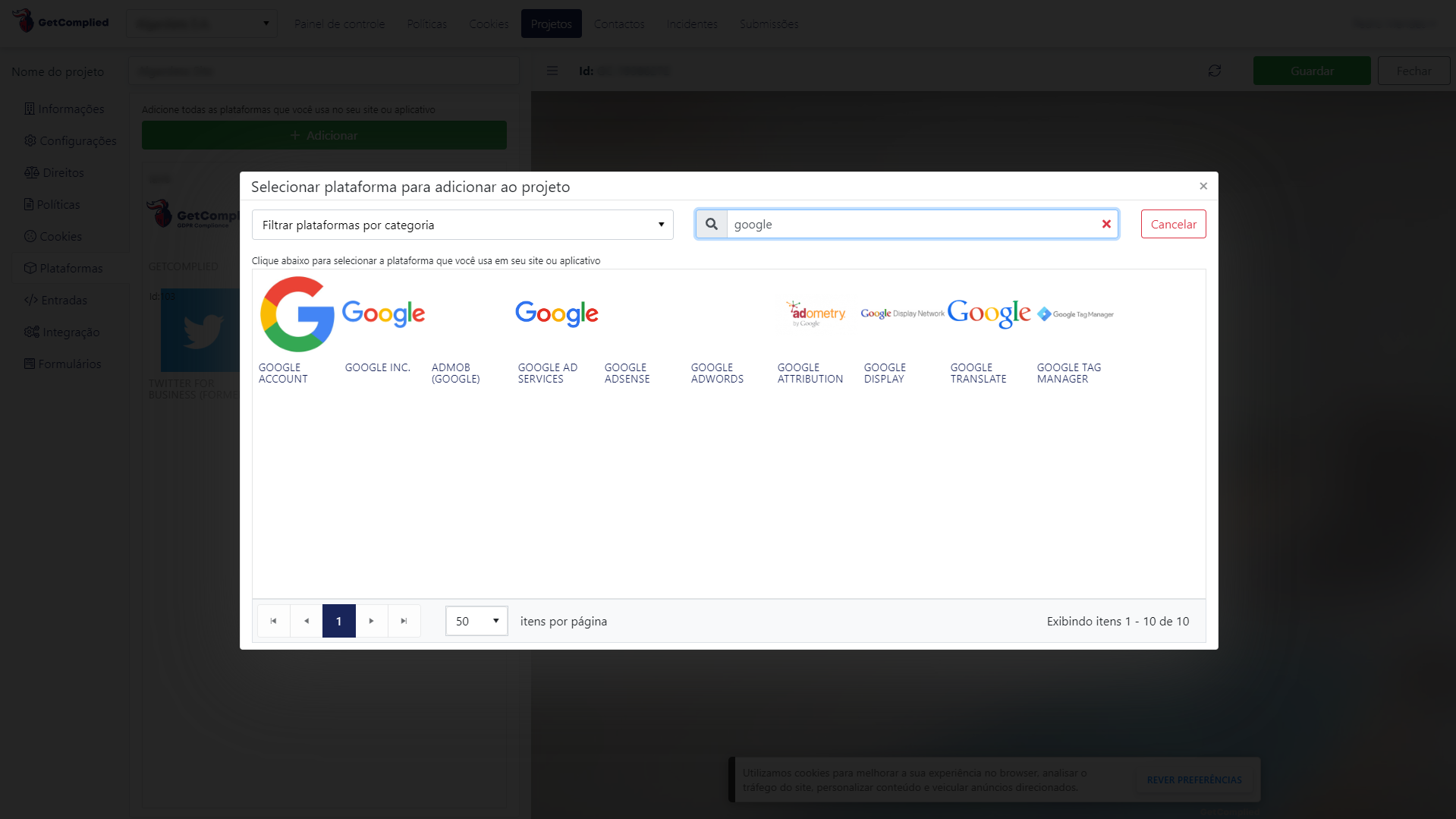Click the refresh icon near Guardar
The width and height of the screenshot is (1456, 819).
click(x=1215, y=71)
